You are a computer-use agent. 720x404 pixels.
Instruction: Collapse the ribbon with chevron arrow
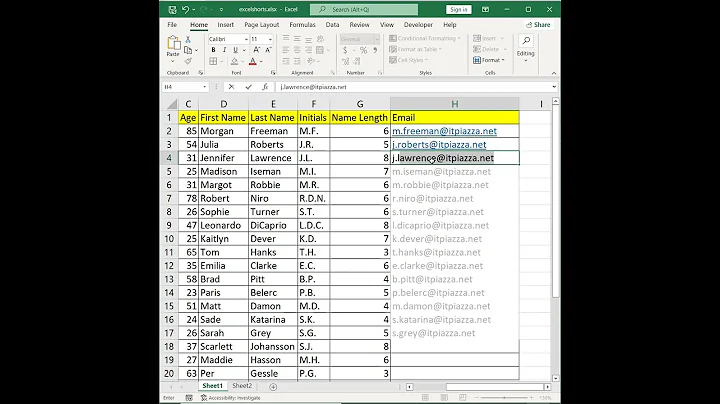click(554, 73)
